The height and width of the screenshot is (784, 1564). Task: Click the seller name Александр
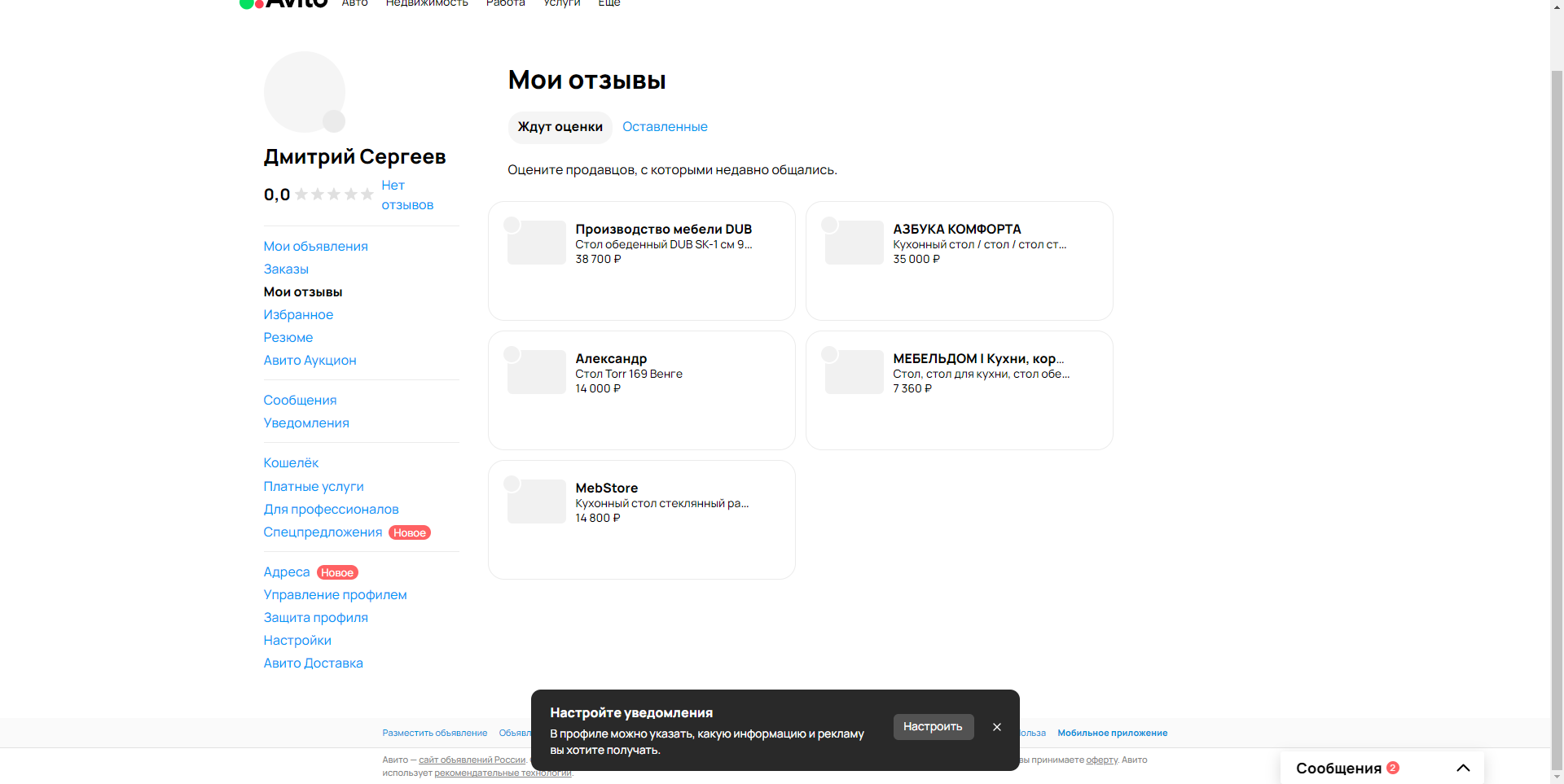611,359
